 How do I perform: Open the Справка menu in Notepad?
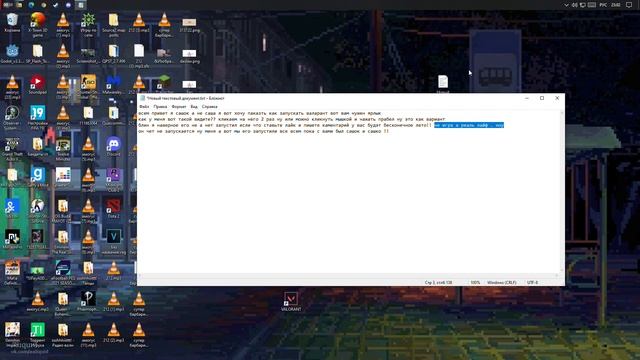point(210,107)
